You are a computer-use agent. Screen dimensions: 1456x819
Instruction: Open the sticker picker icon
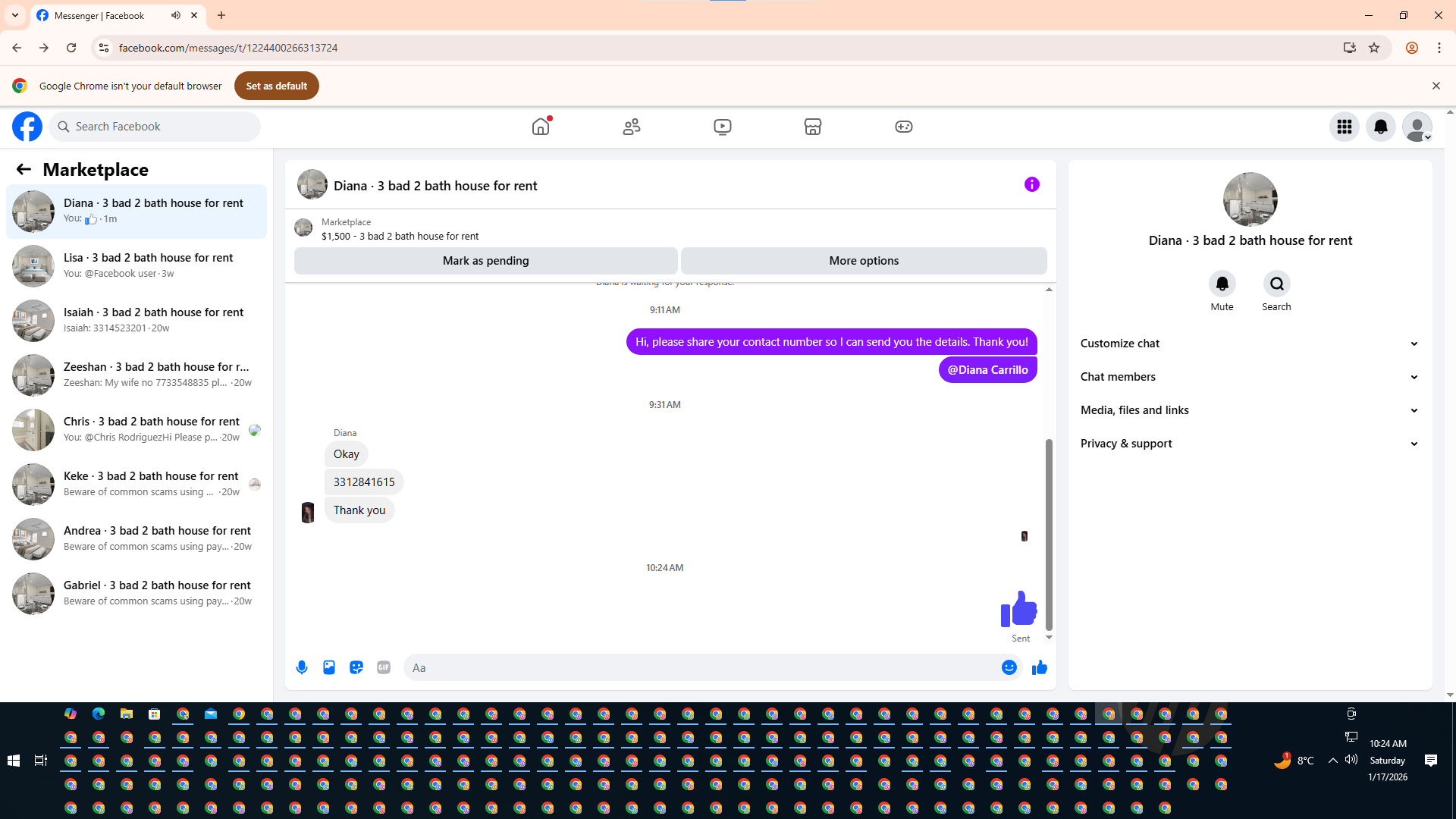tap(356, 667)
